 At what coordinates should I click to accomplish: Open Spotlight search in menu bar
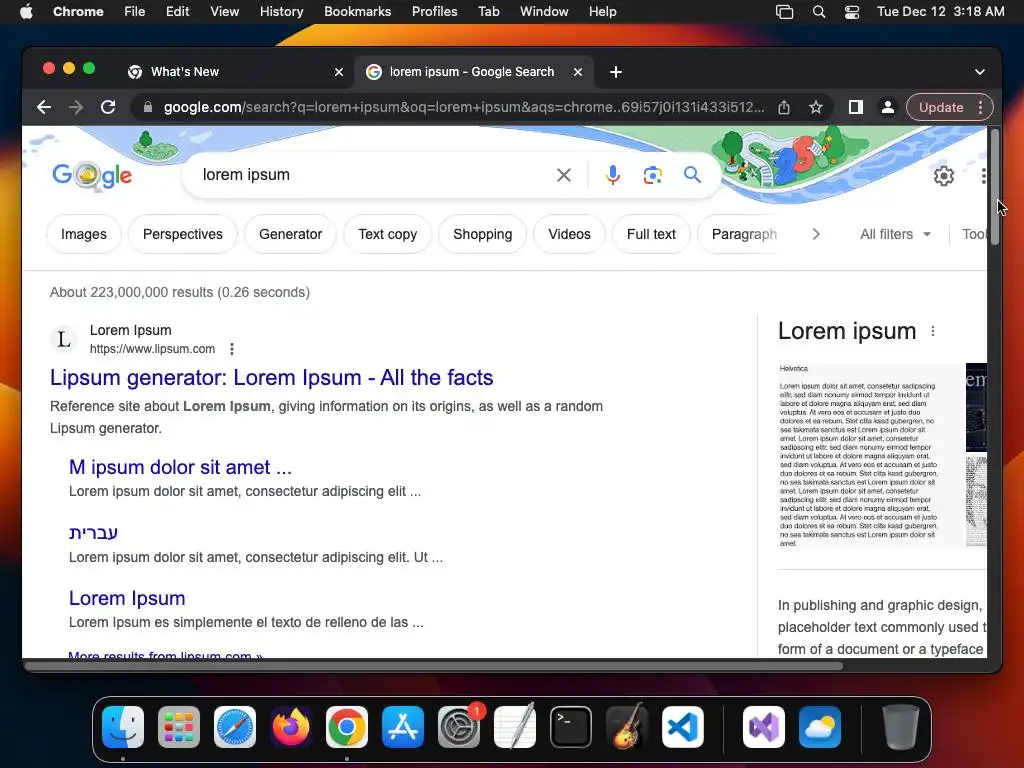coord(819,12)
